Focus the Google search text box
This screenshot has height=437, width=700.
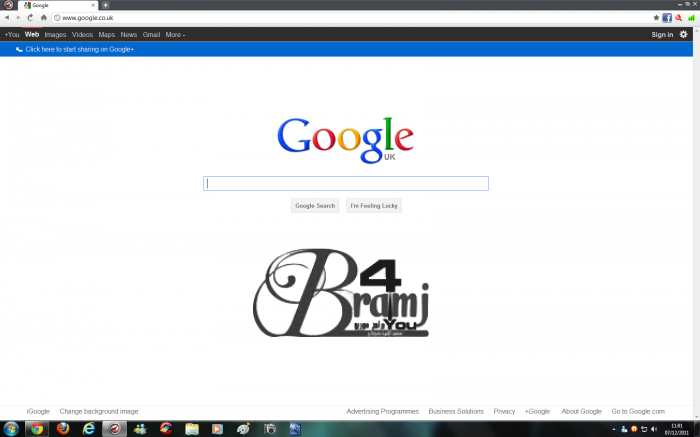(x=346, y=184)
